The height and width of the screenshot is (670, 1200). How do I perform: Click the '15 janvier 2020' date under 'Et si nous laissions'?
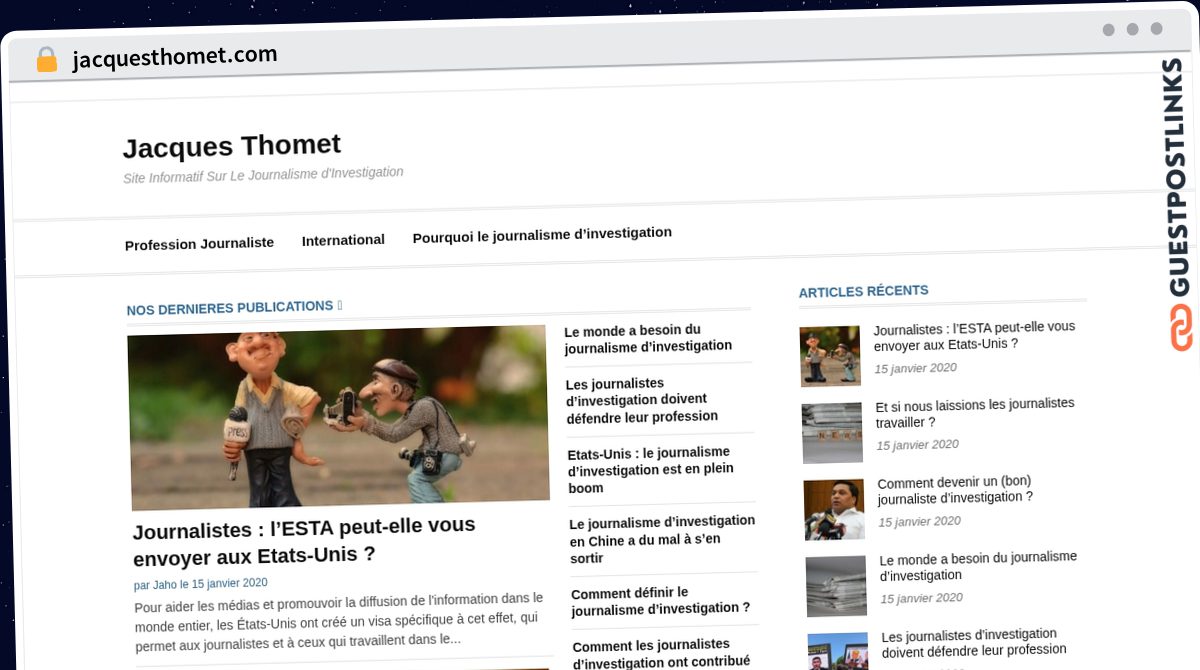[x=917, y=445]
